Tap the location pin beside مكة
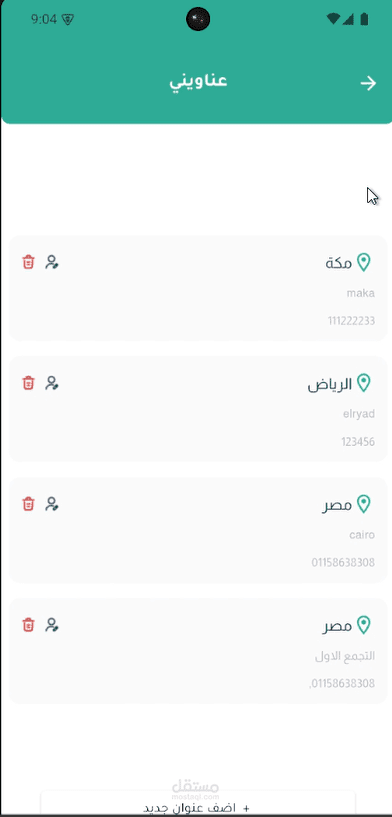 point(363,263)
